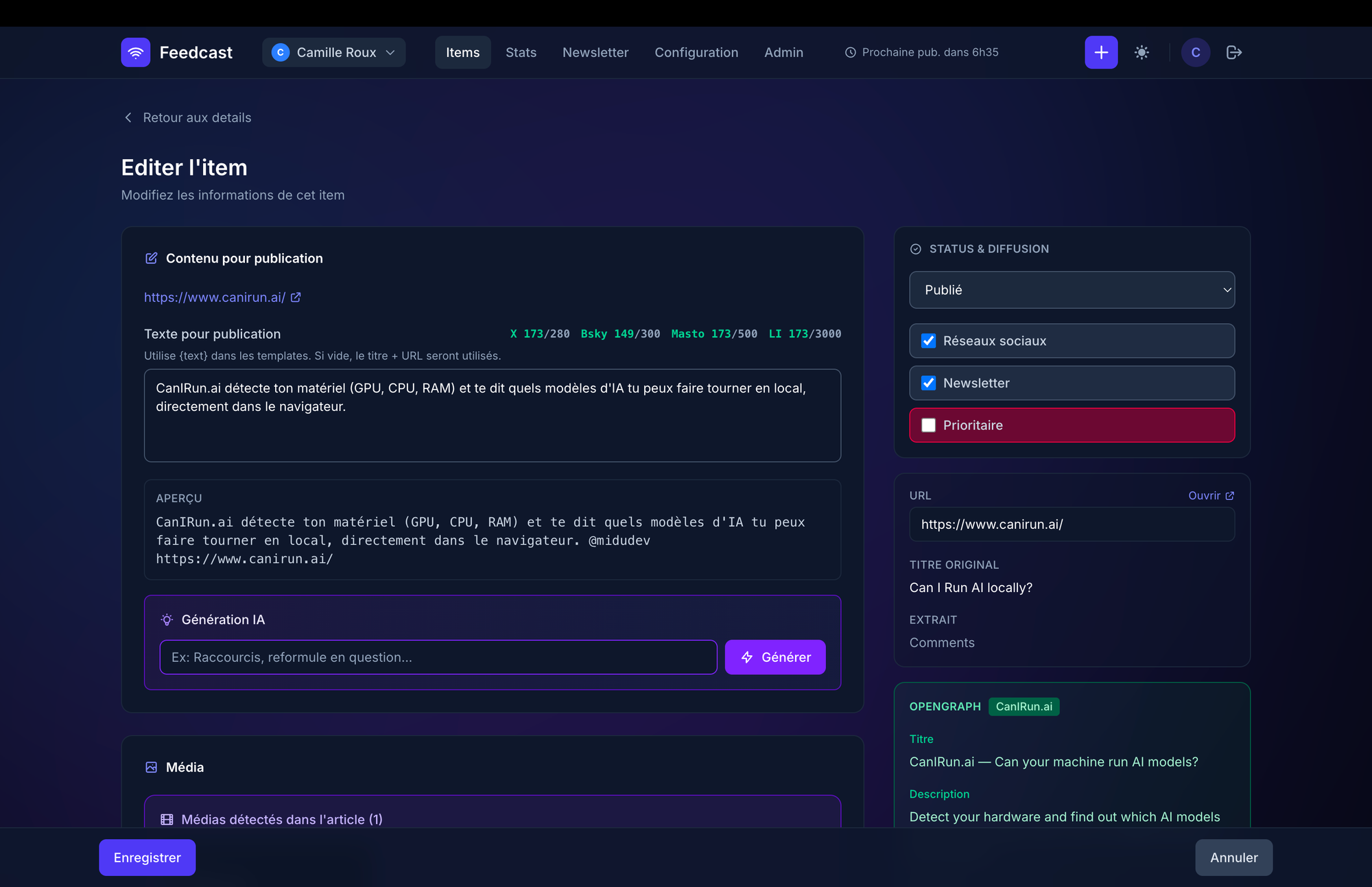
Task: Click the clock icon by Prochaine pub
Action: [x=850, y=52]
